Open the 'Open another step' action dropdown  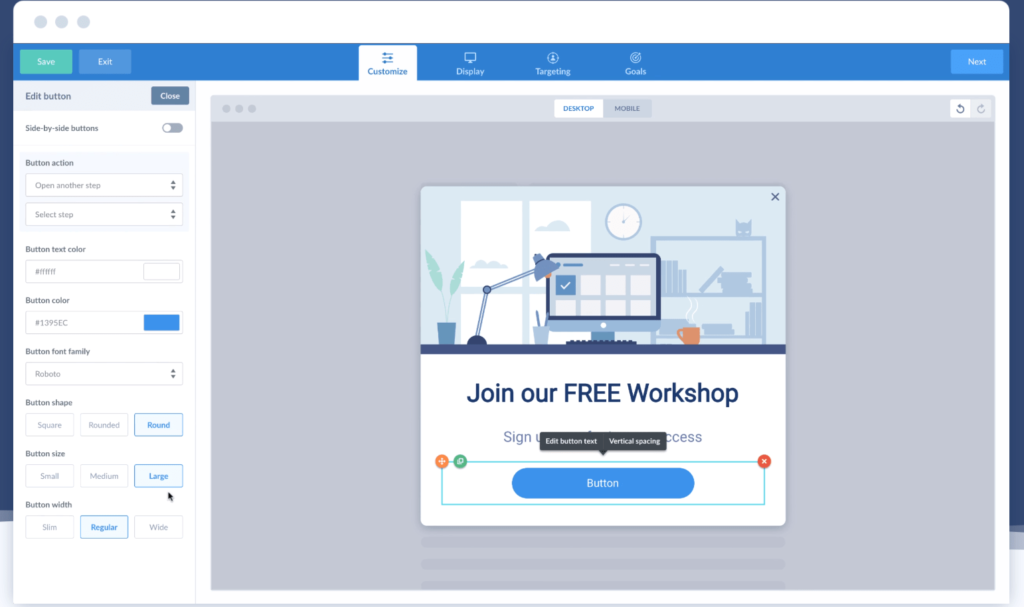coord(104,185)
